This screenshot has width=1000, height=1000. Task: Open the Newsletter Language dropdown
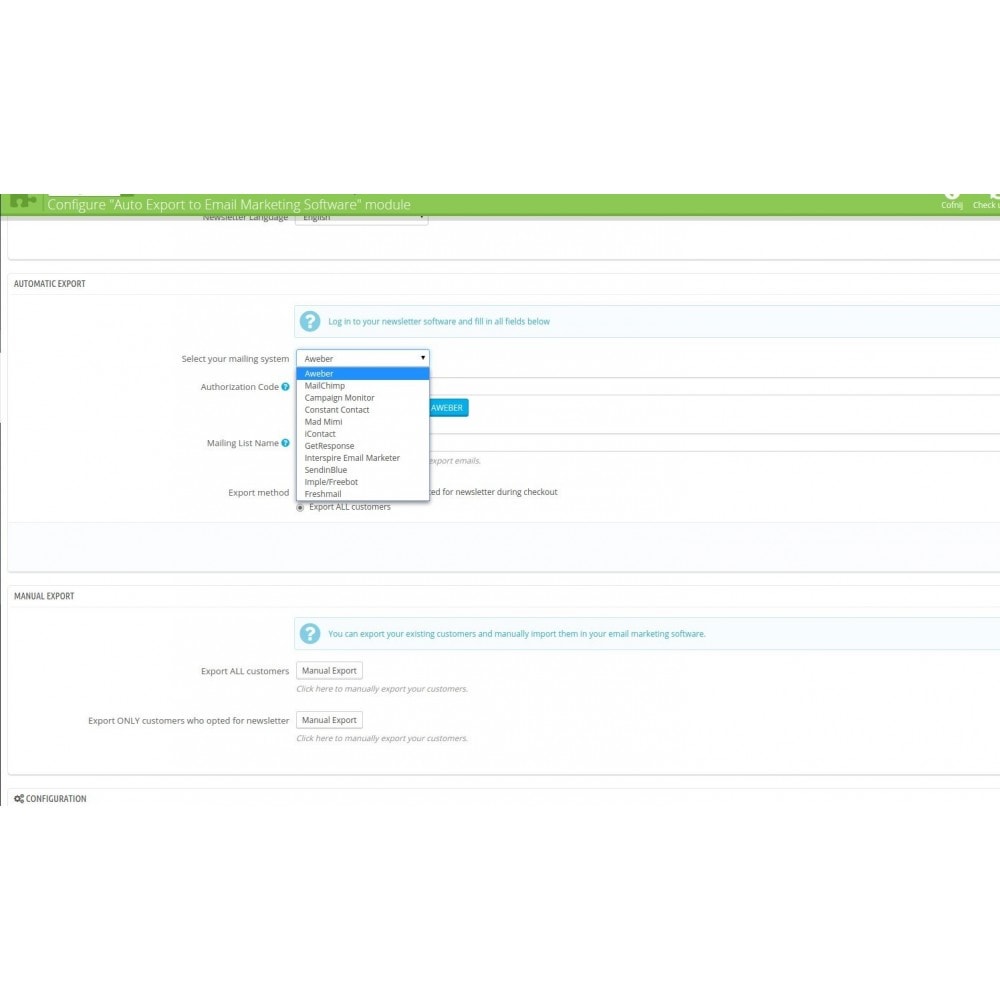(362, 219)
